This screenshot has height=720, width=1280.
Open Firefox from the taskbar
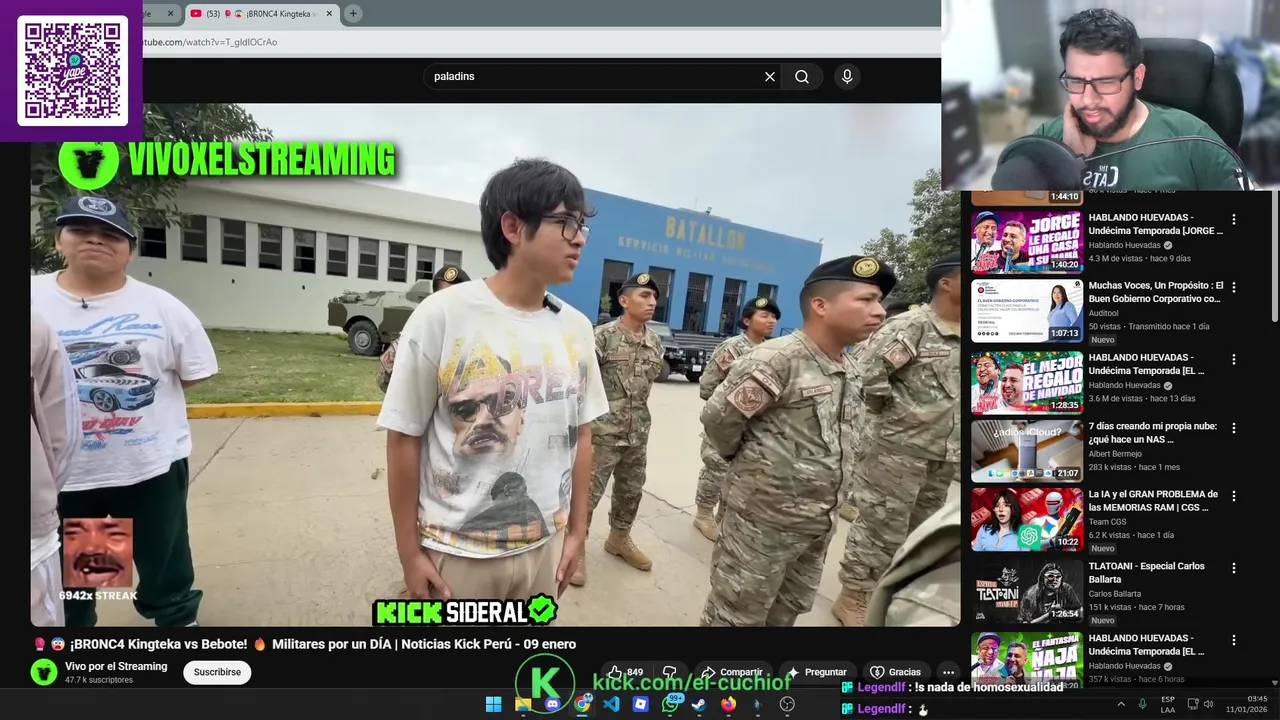[729, 704]
